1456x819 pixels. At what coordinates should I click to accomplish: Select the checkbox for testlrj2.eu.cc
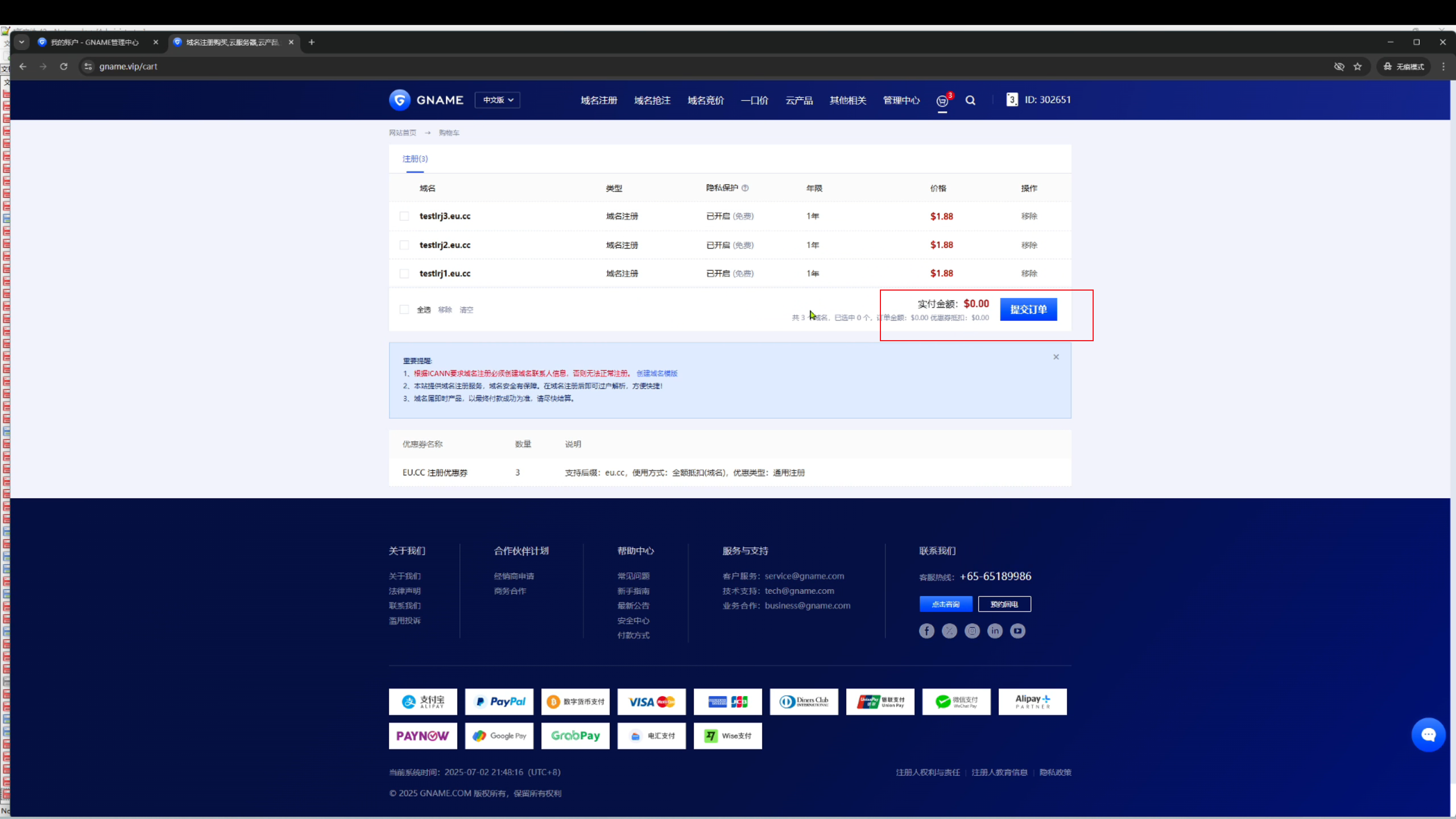[404, 245]
